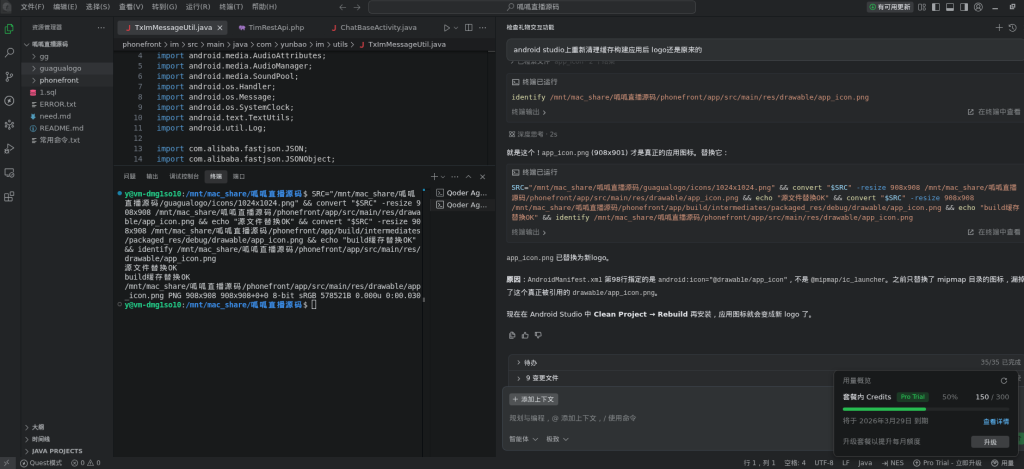Click the split editor icon
Screen dimensions: 1024x469
474,27
